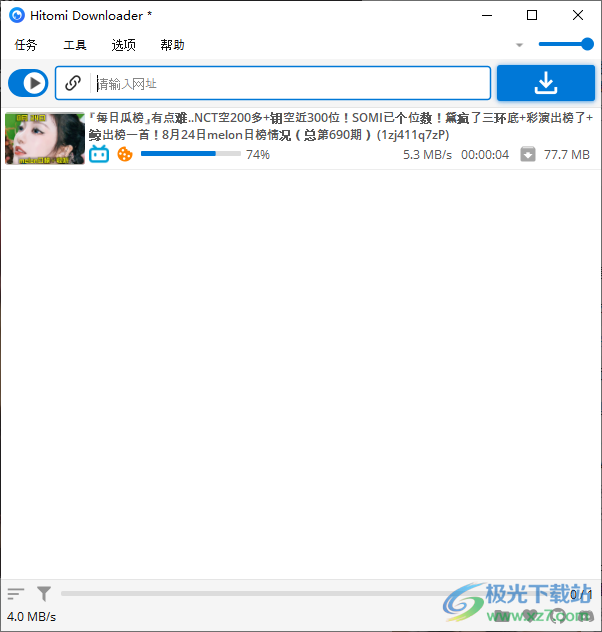This screenshot has width=602, height=632.
Task: Open the 工具 menu
Action: (x=75, y=45)
